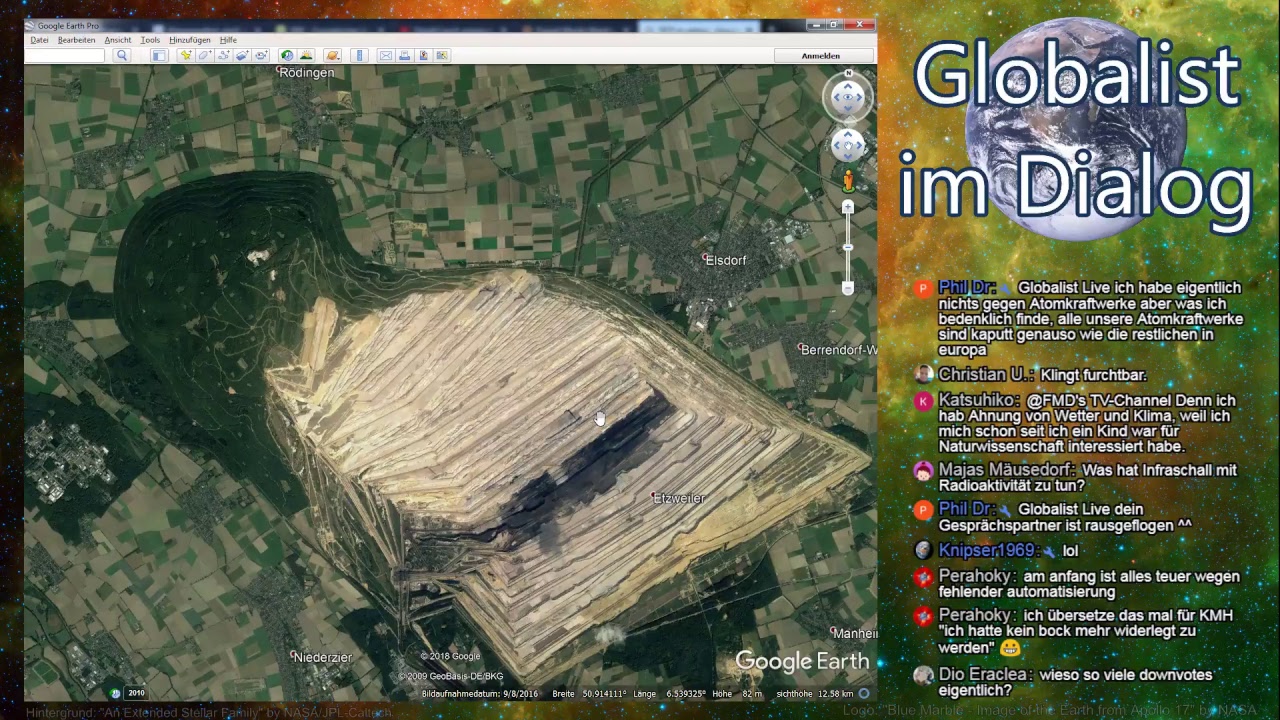Click the zoom slider handle
The width and height of the screenshot is (1280, 720).
coord(848,248)
